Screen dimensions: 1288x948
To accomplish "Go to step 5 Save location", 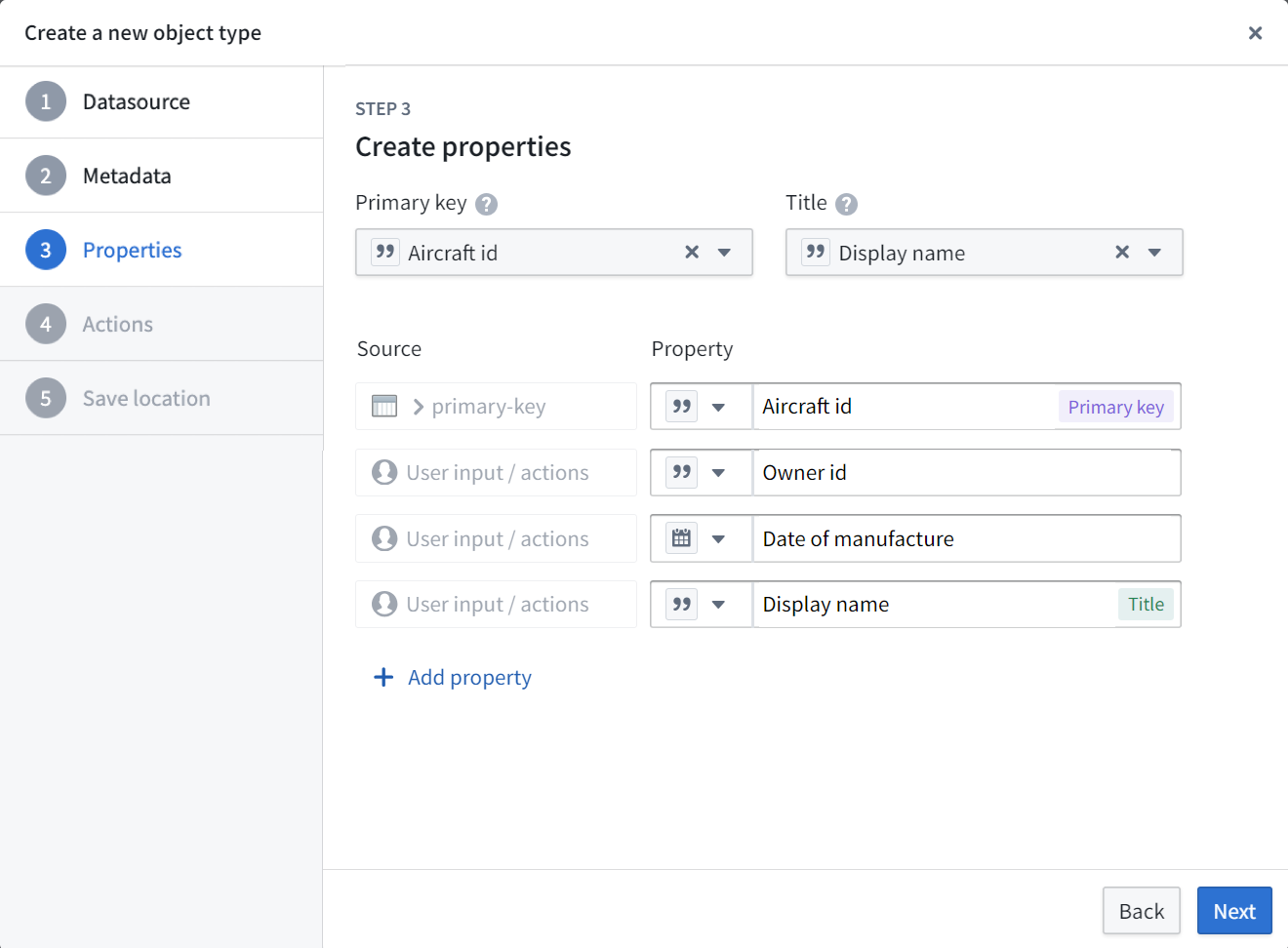I will 162,398.
